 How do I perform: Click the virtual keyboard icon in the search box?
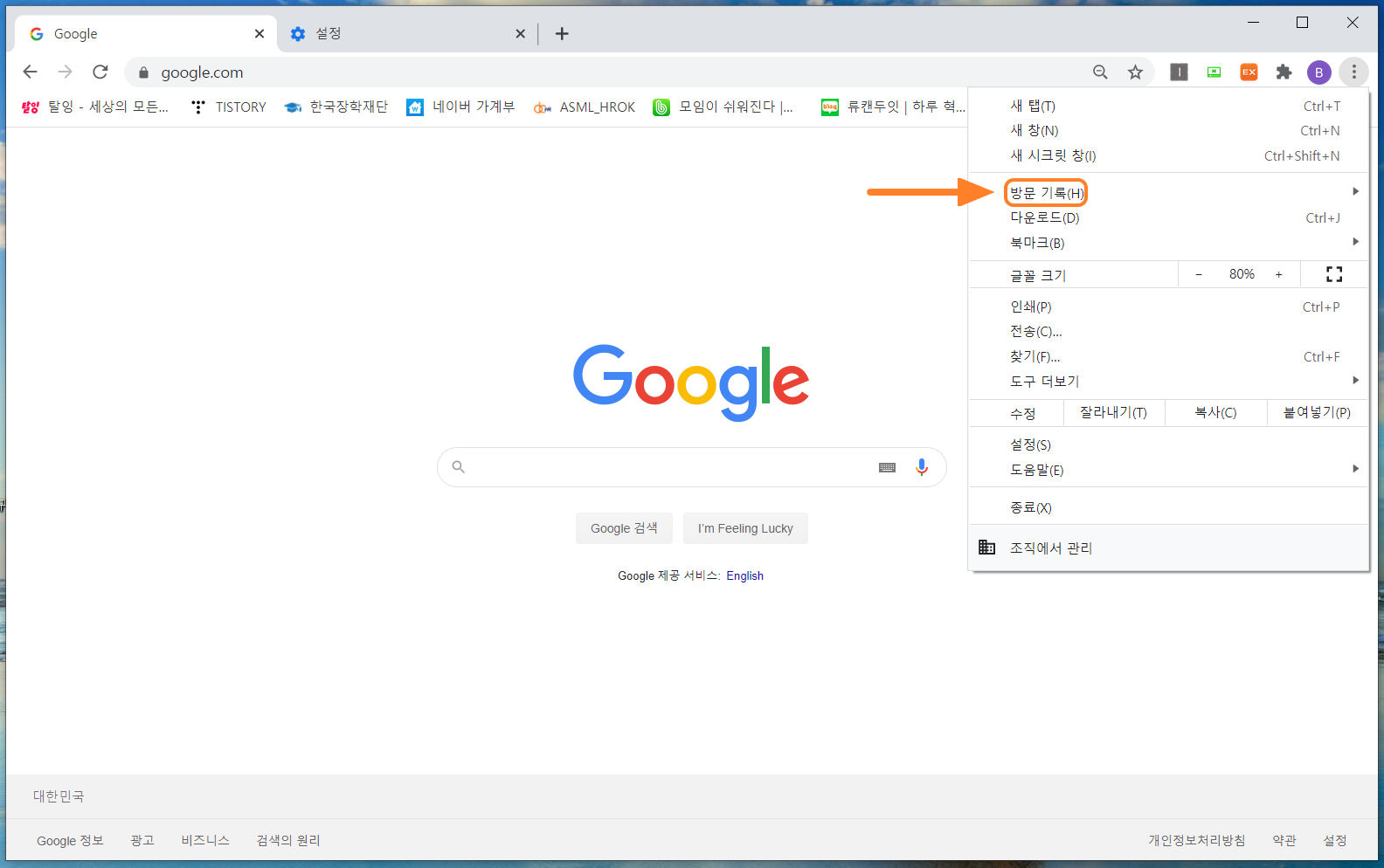(887, 467)
